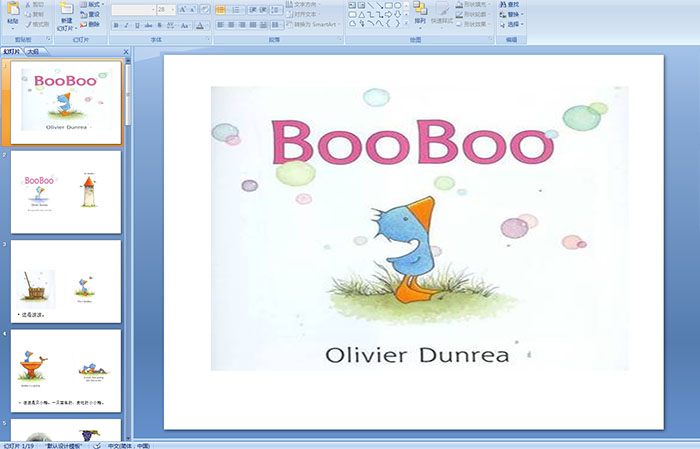700x449 pixels.
Task: Switch to the Outline (大纲) pane tab
Action: click(33, 52)
